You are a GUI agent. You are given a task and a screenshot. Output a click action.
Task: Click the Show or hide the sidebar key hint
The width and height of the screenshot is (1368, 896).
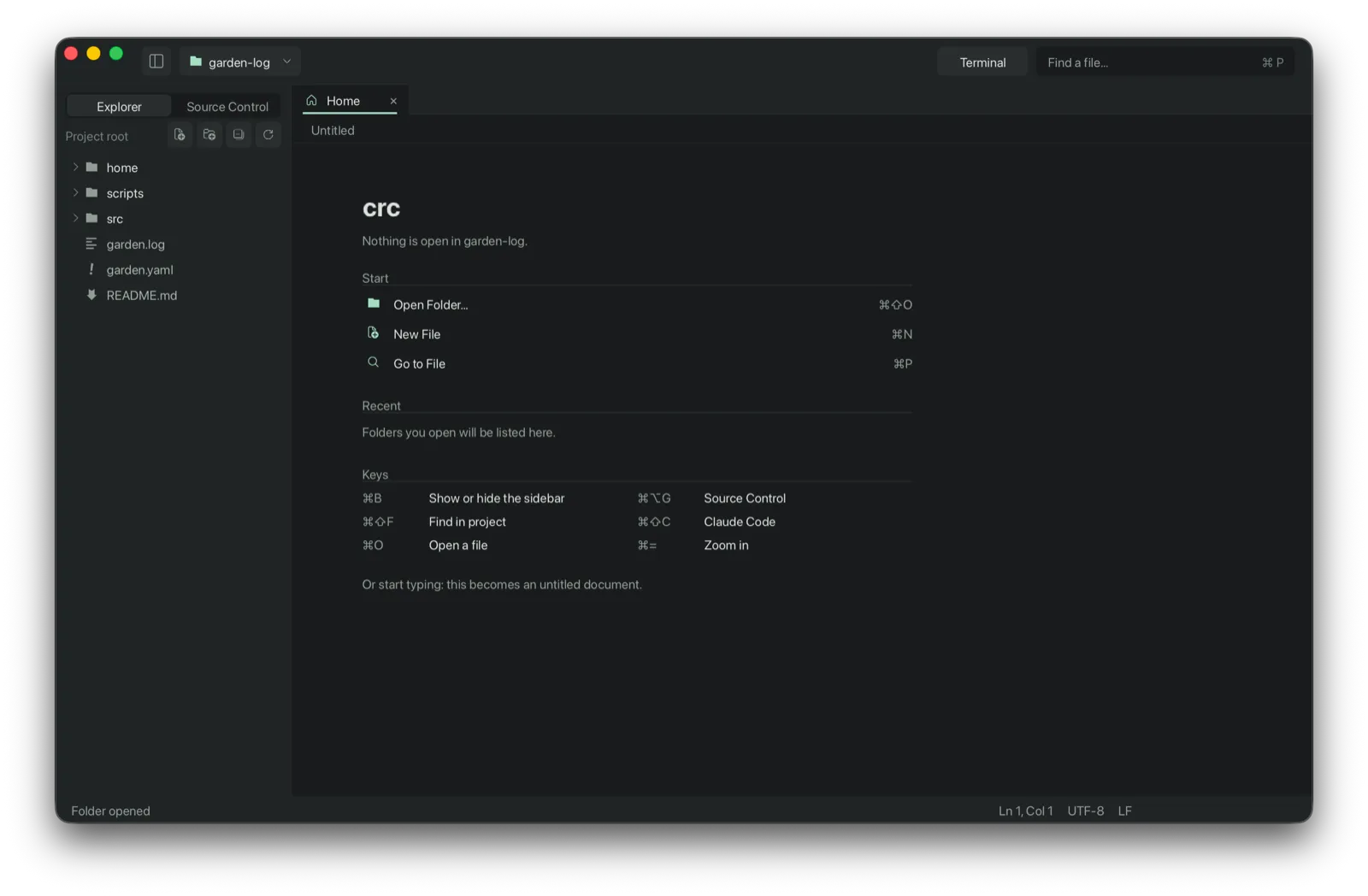[x=497, y=498]
